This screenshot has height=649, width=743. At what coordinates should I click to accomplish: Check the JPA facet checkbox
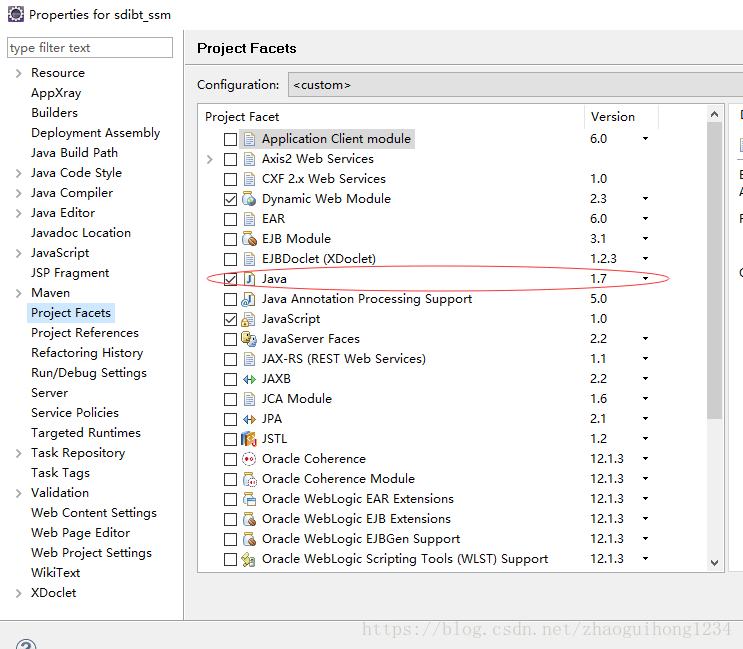[230, 419]
